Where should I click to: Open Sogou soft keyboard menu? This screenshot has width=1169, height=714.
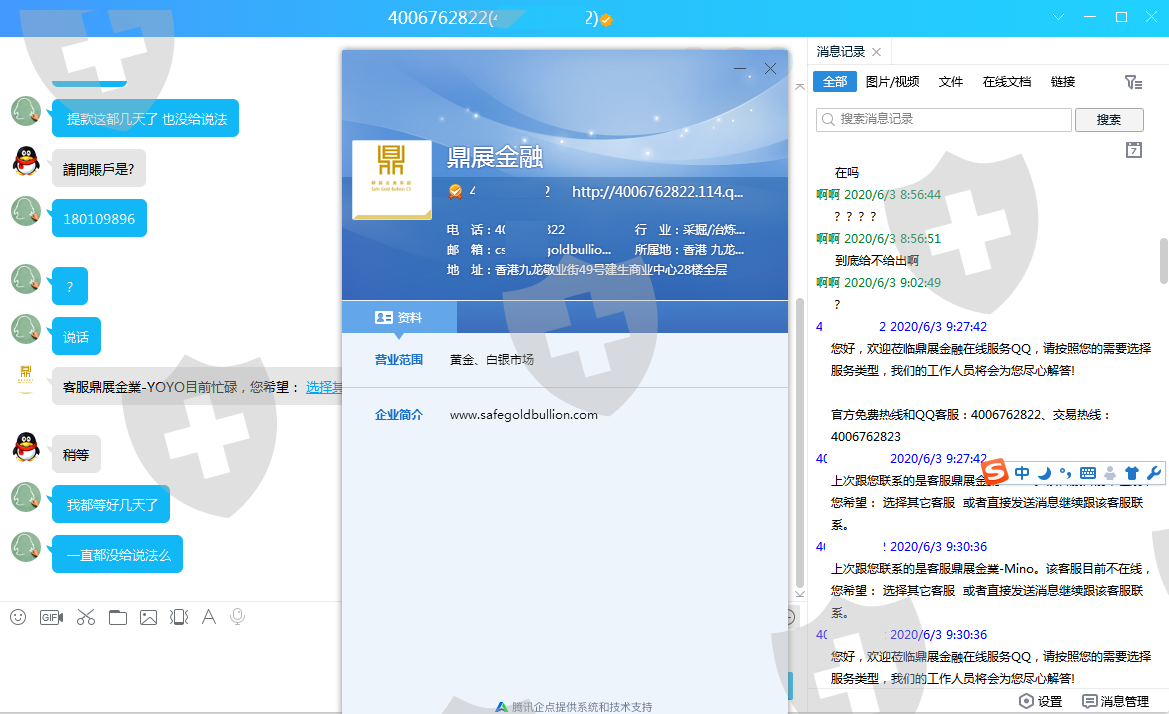(1087, 472)
